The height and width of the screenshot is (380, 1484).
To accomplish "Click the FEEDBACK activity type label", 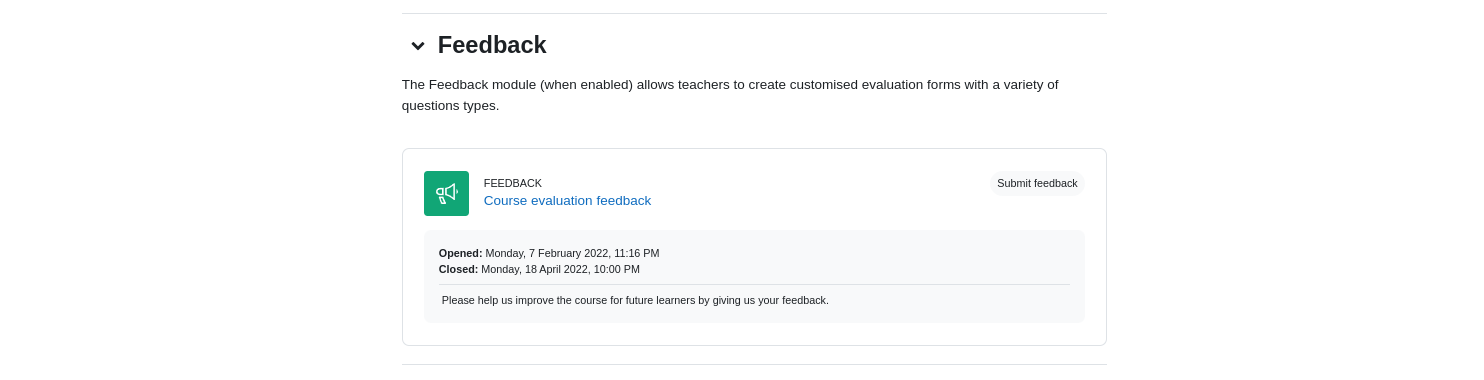I will (x=513, y=183).
